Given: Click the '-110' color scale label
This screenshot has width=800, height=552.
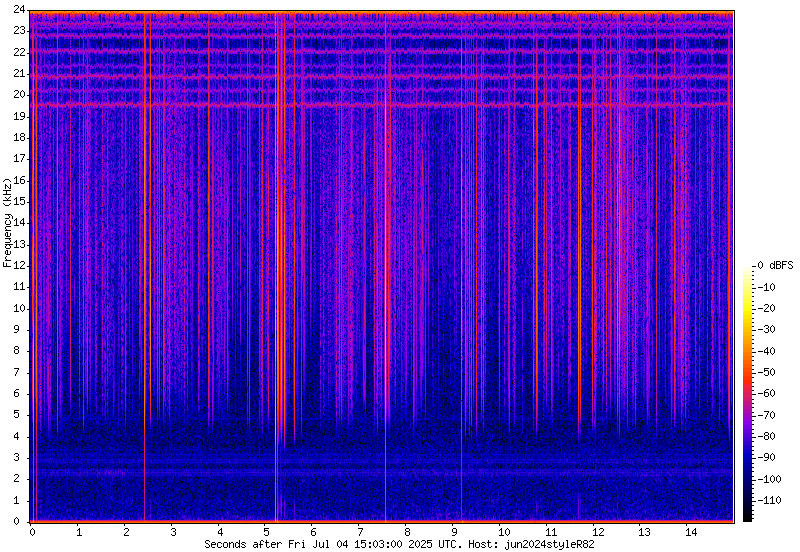Looking at the screenshot, I should [x=768, y=500].
